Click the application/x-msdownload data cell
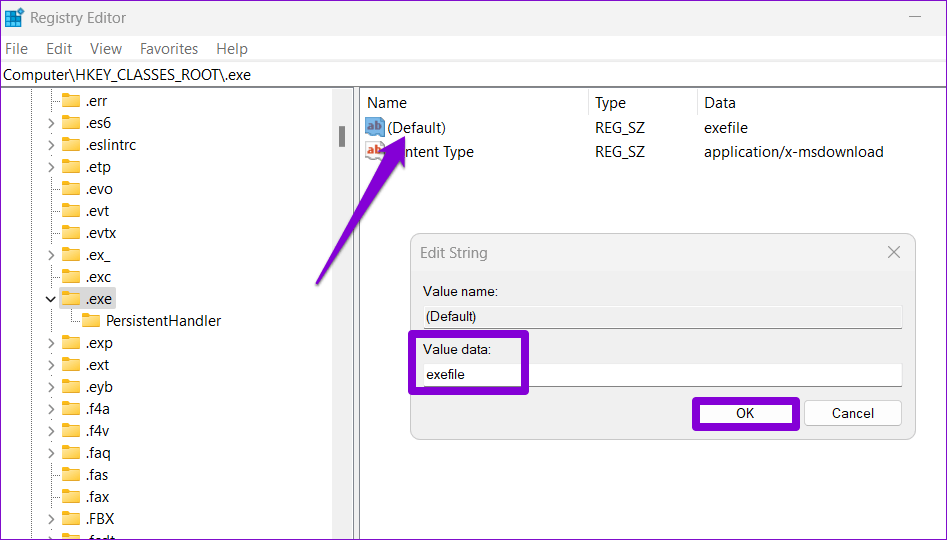947x540 pixels. click(794, 152)
